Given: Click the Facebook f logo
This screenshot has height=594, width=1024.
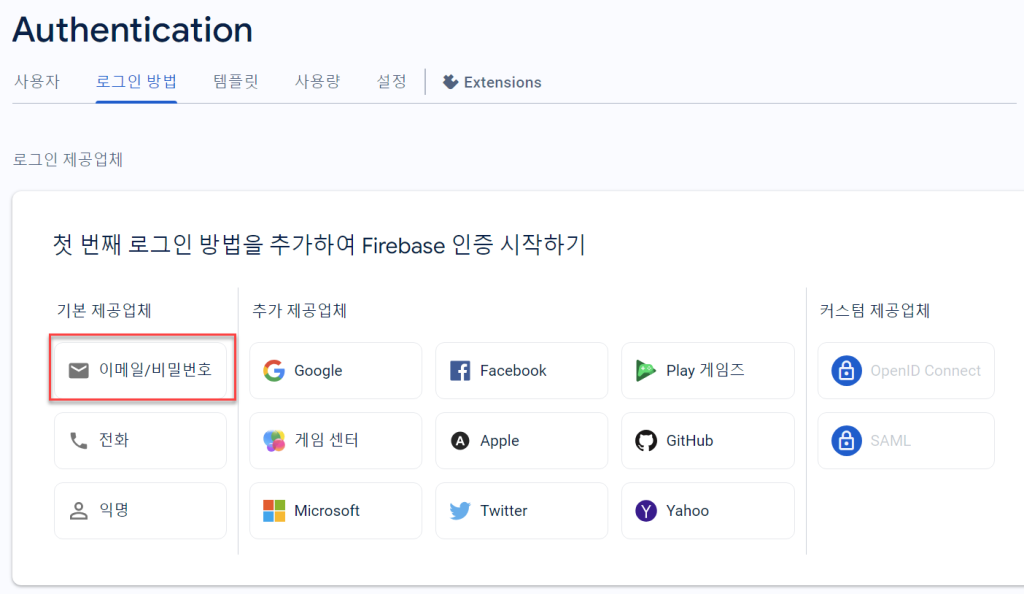Looking at the screenshot, I should click(x=460, y=371).
